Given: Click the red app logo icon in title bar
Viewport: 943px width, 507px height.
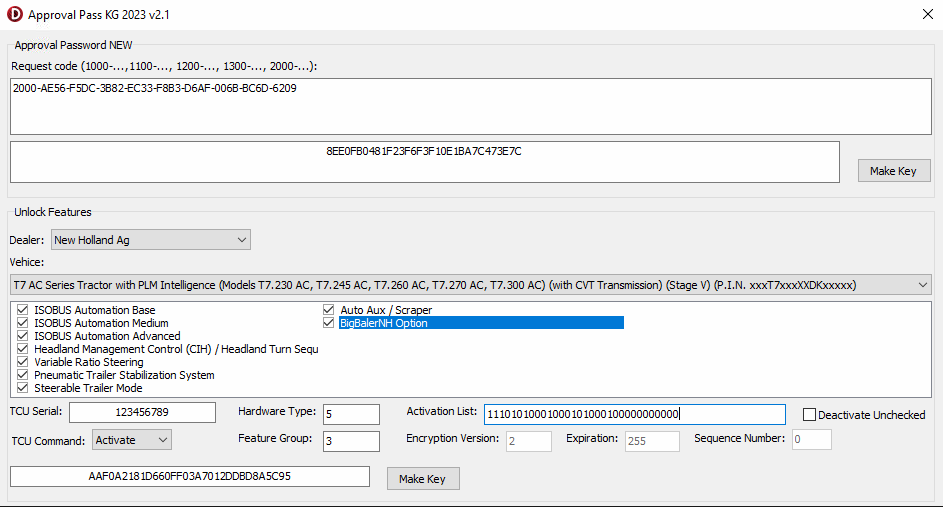Looking at the screenshot, I should (14, 14).
